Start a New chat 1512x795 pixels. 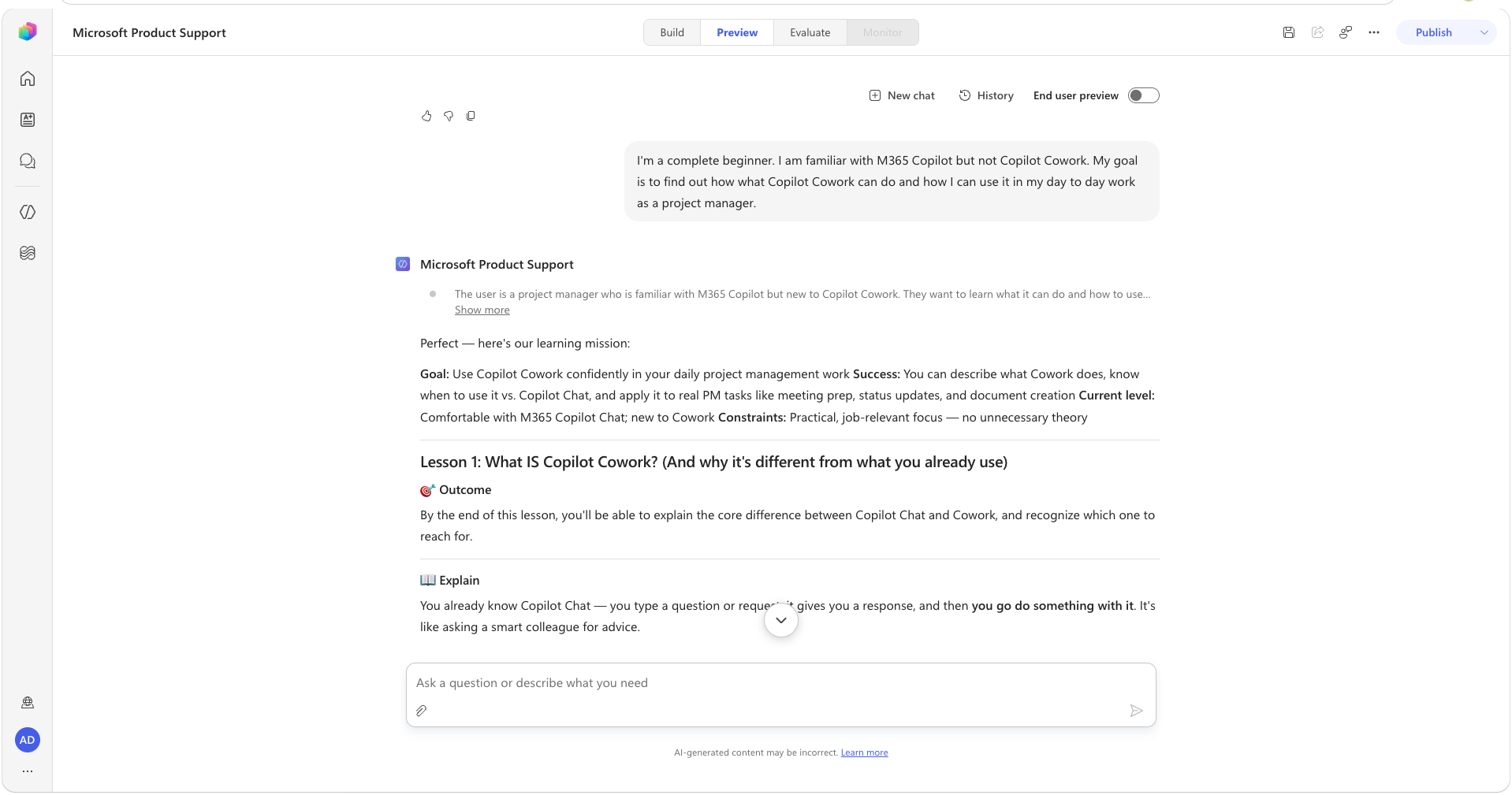tap(902, 95)
